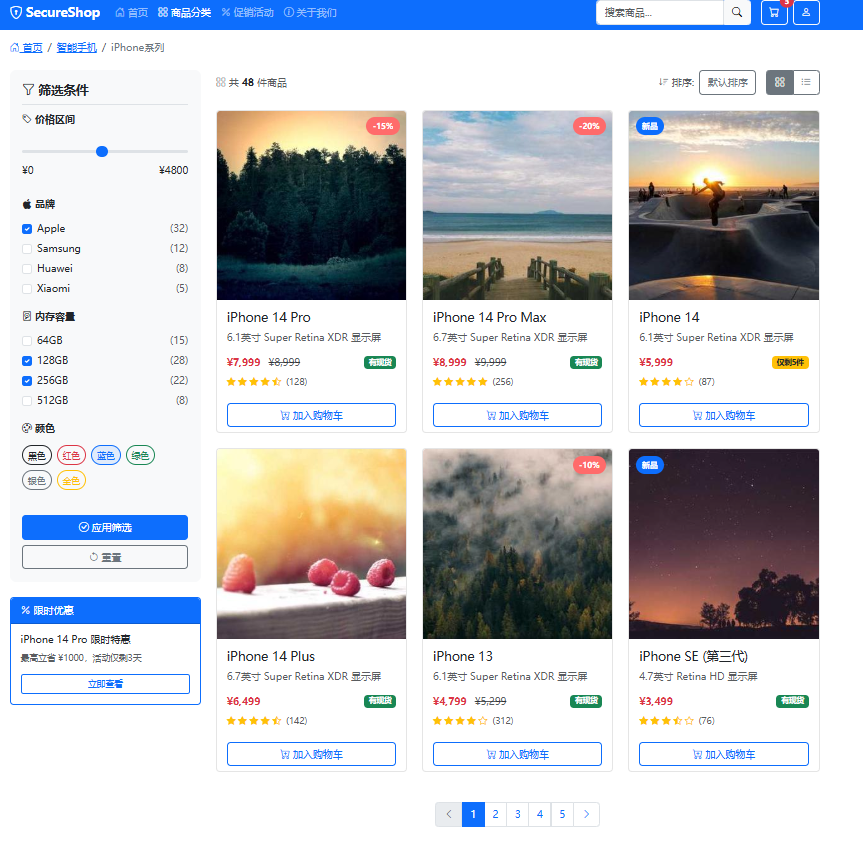Screen dimensions: 863x843
Task: Select the 黑色 color chip
Action: (x=37, y=455)
